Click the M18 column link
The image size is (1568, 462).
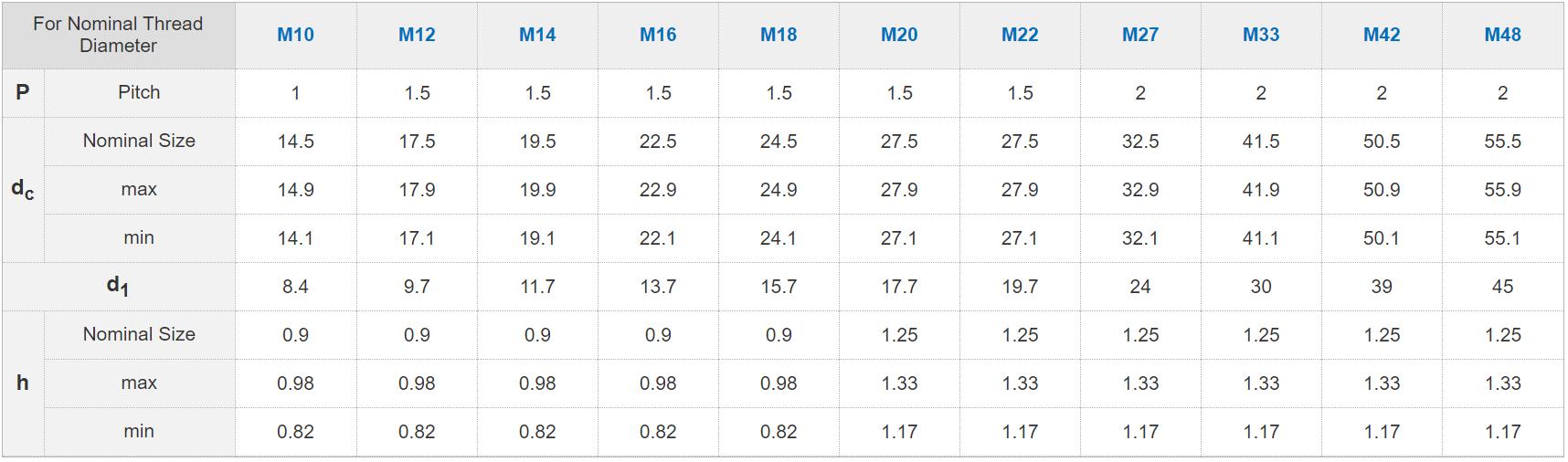click(x=779, y=35)
